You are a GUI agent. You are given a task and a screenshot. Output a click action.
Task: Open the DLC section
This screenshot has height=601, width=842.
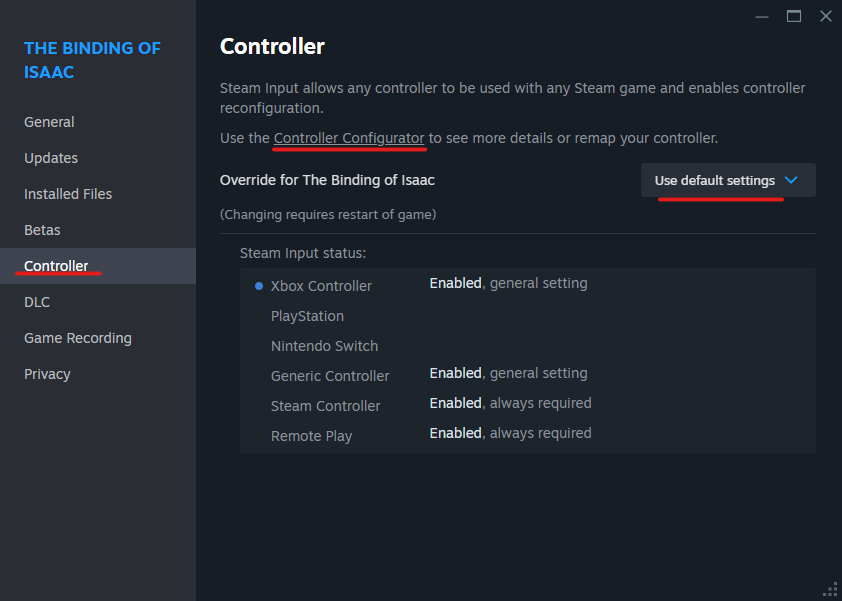coord(37,302)
